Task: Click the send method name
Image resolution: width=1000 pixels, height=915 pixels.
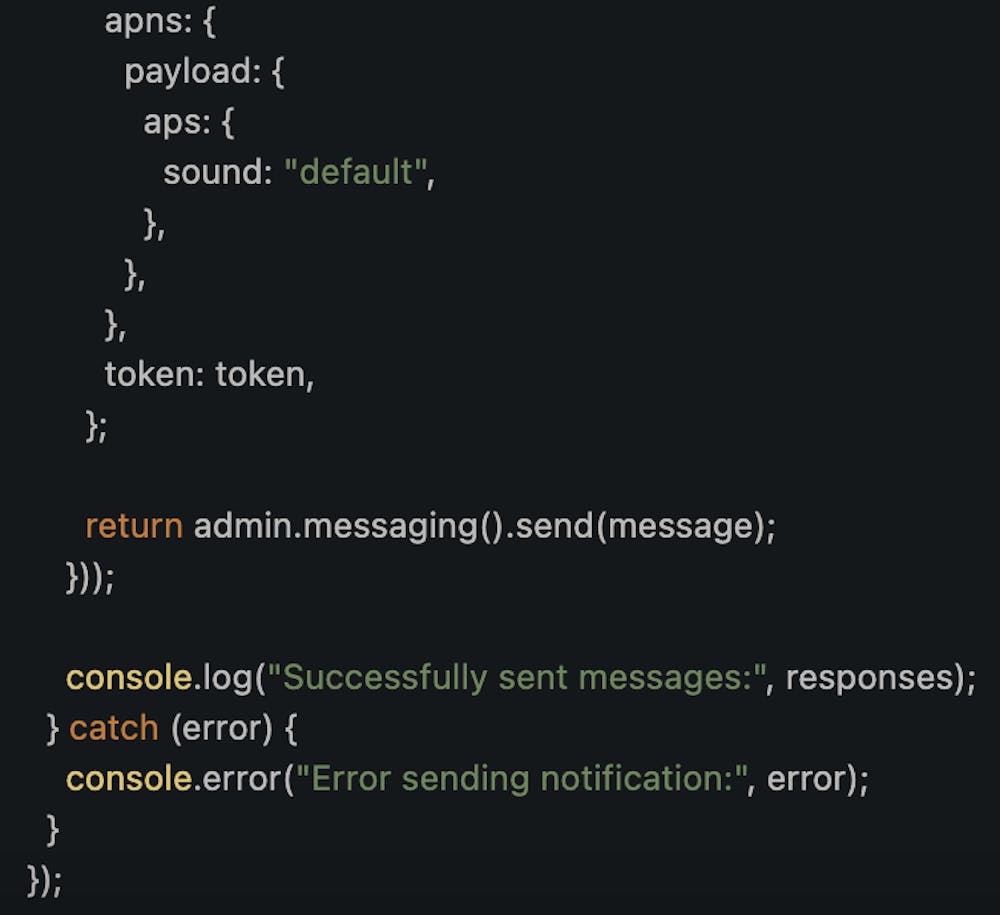Action: (x=561, y=527)
